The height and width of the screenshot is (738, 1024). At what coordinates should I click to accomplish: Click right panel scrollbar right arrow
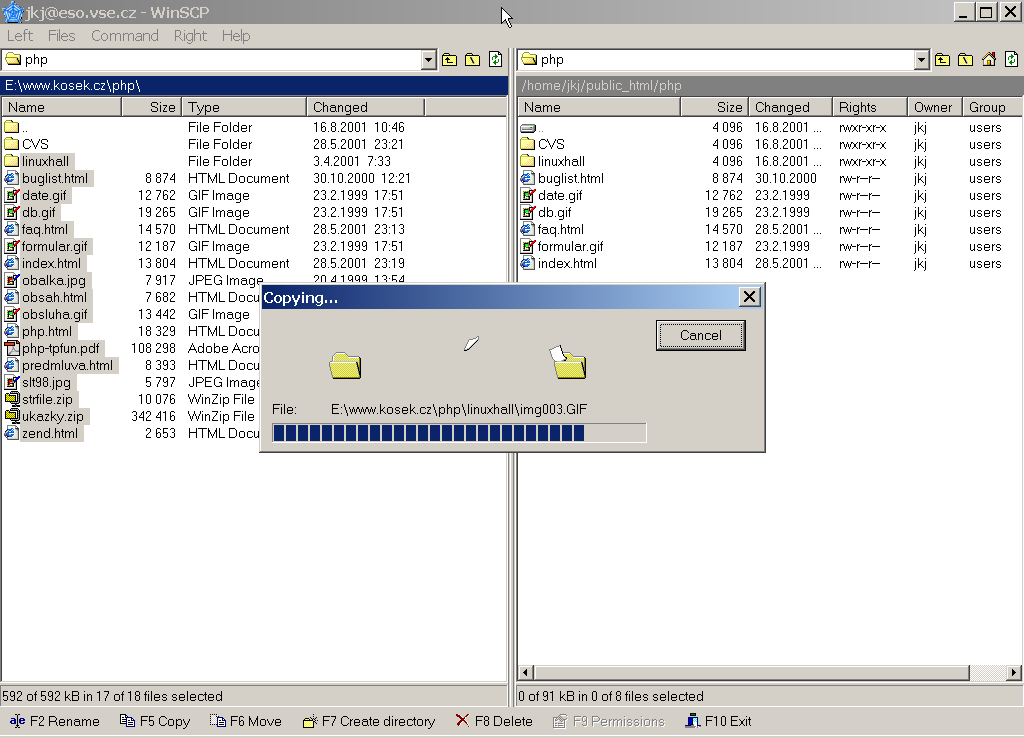point(1013,672)
